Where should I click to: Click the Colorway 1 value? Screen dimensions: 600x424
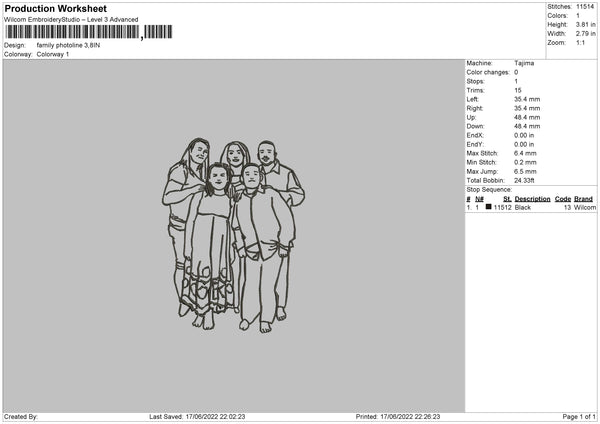click(x=53, y=54)
